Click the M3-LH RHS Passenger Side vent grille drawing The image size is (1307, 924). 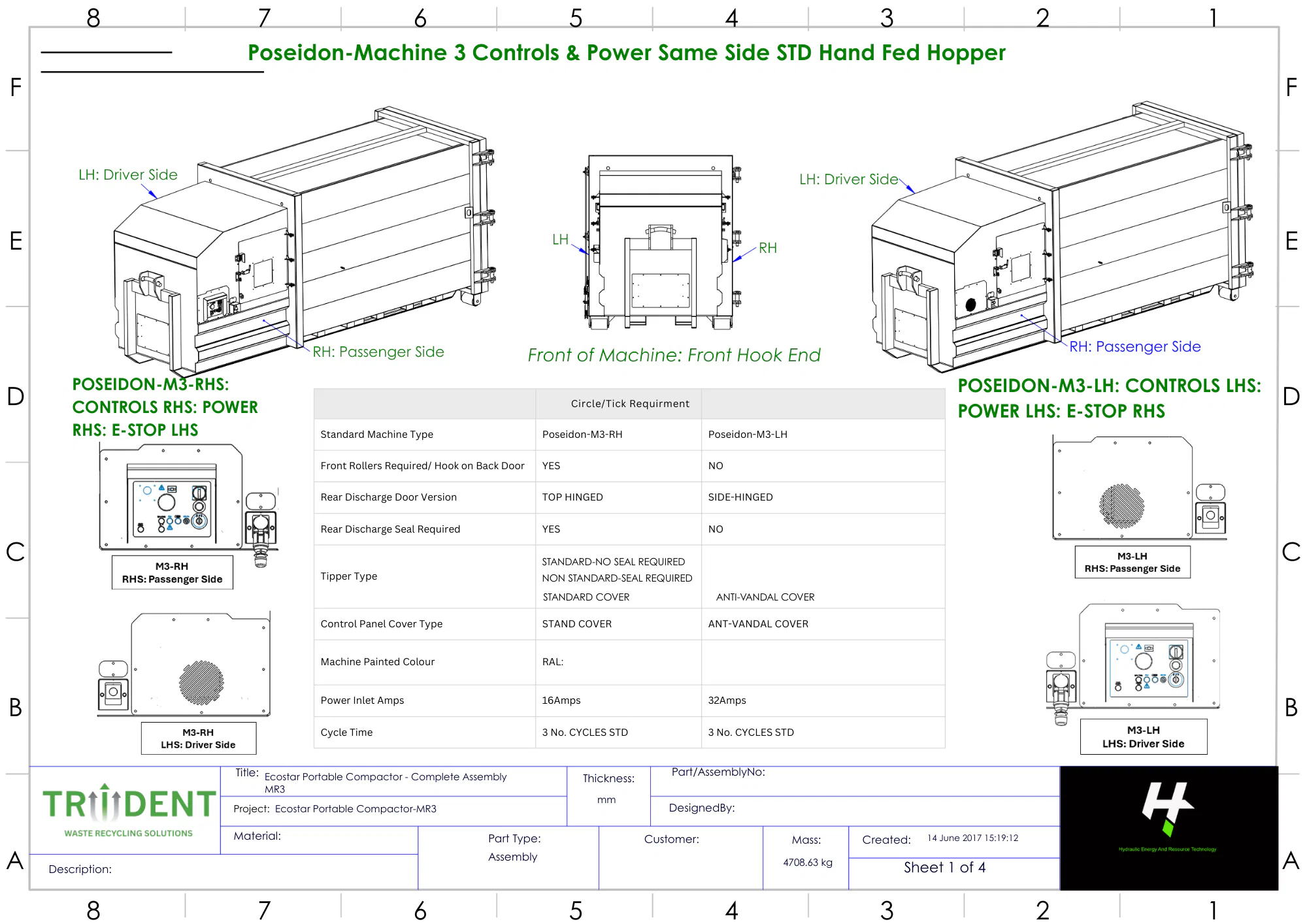1121,506
